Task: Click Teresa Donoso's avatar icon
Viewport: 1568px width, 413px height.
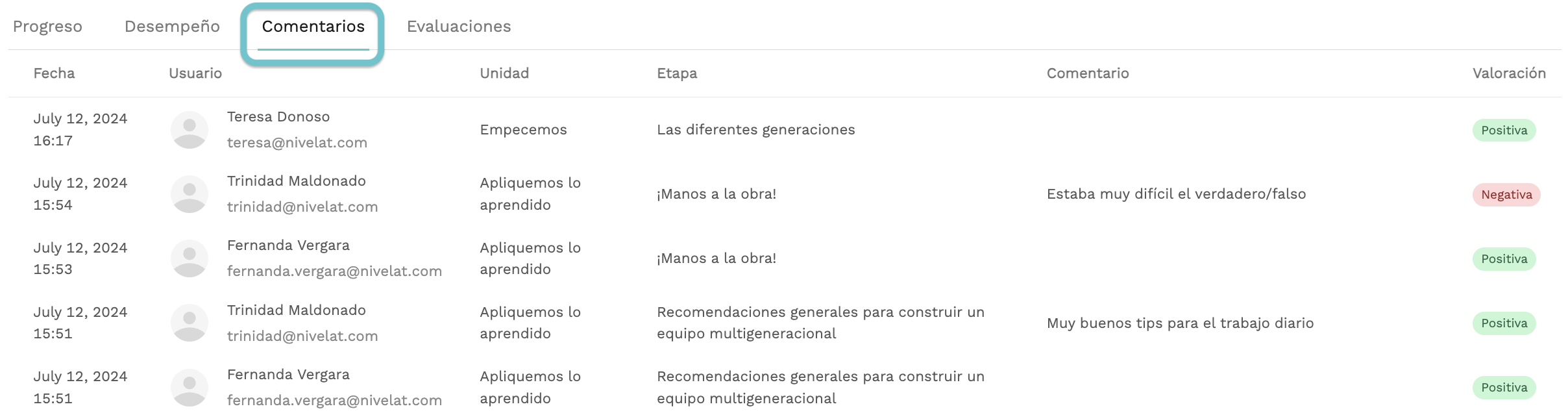Action: click(x=189, y=130)
